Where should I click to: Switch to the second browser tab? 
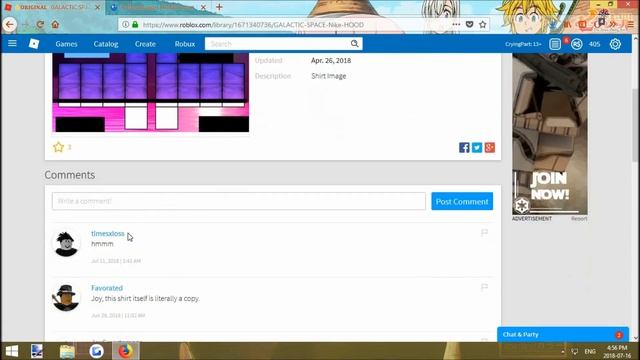tap(158, 7)
